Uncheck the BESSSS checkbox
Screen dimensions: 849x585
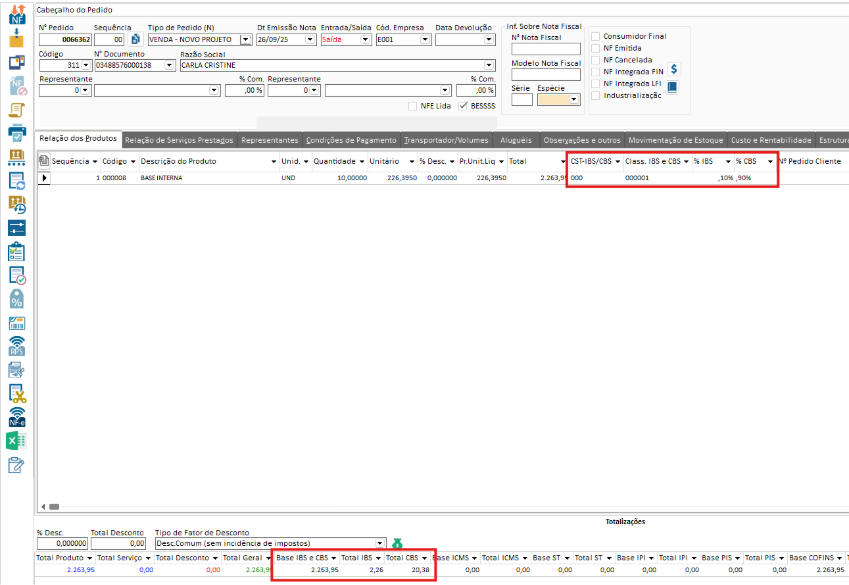(x=463, y=105)
